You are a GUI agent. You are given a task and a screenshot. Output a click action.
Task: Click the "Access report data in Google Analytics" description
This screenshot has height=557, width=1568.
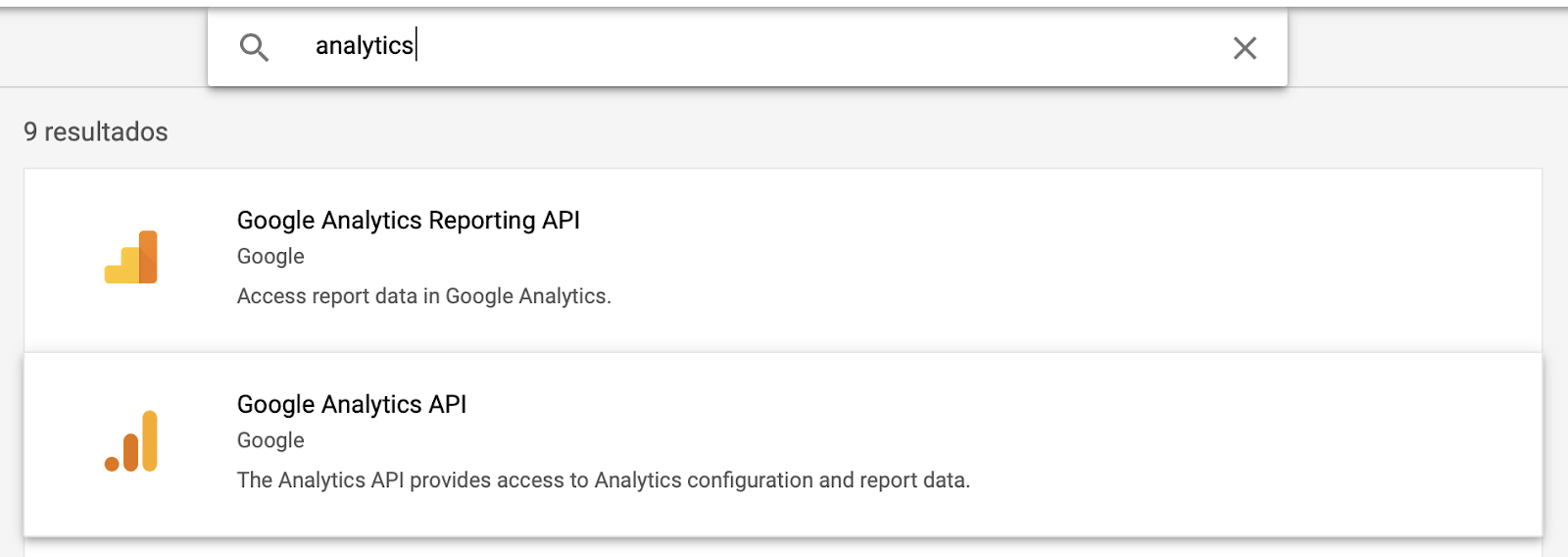click(424, 296)
